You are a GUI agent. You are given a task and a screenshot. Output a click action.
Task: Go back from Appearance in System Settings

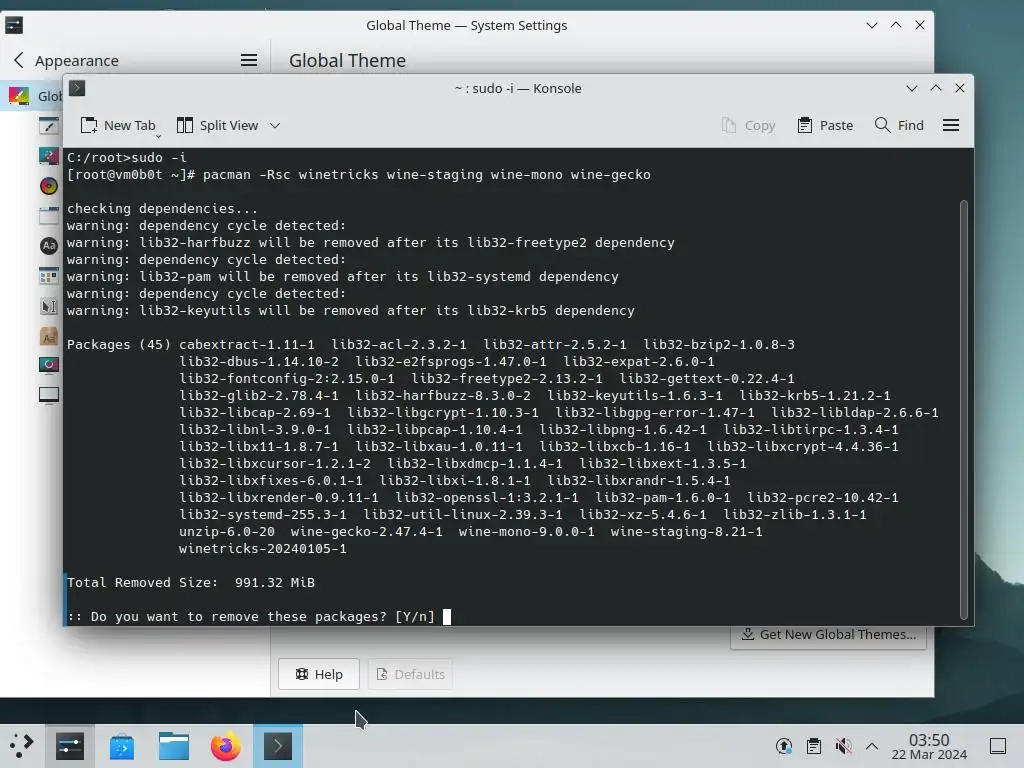18,60
